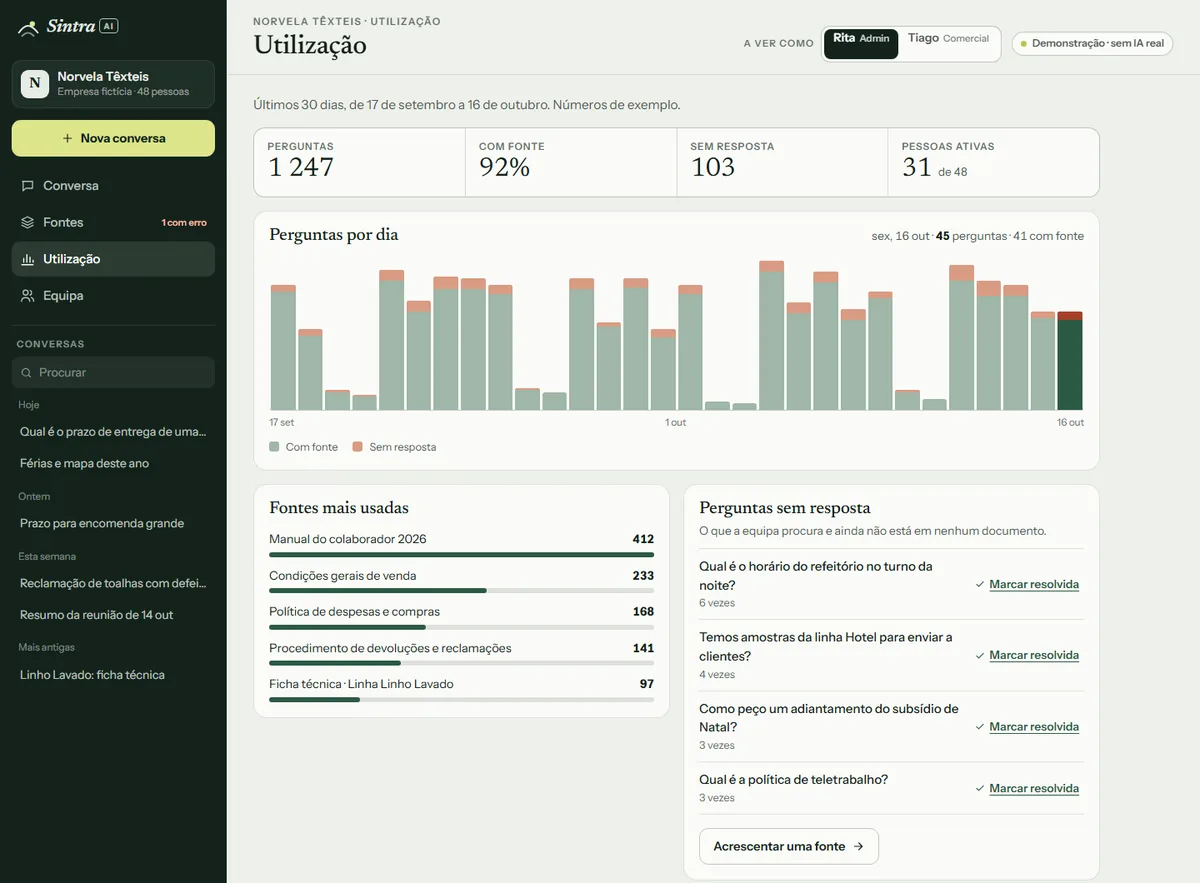Click the progress bar under Manual do colaborador 2026

point(461,554)
